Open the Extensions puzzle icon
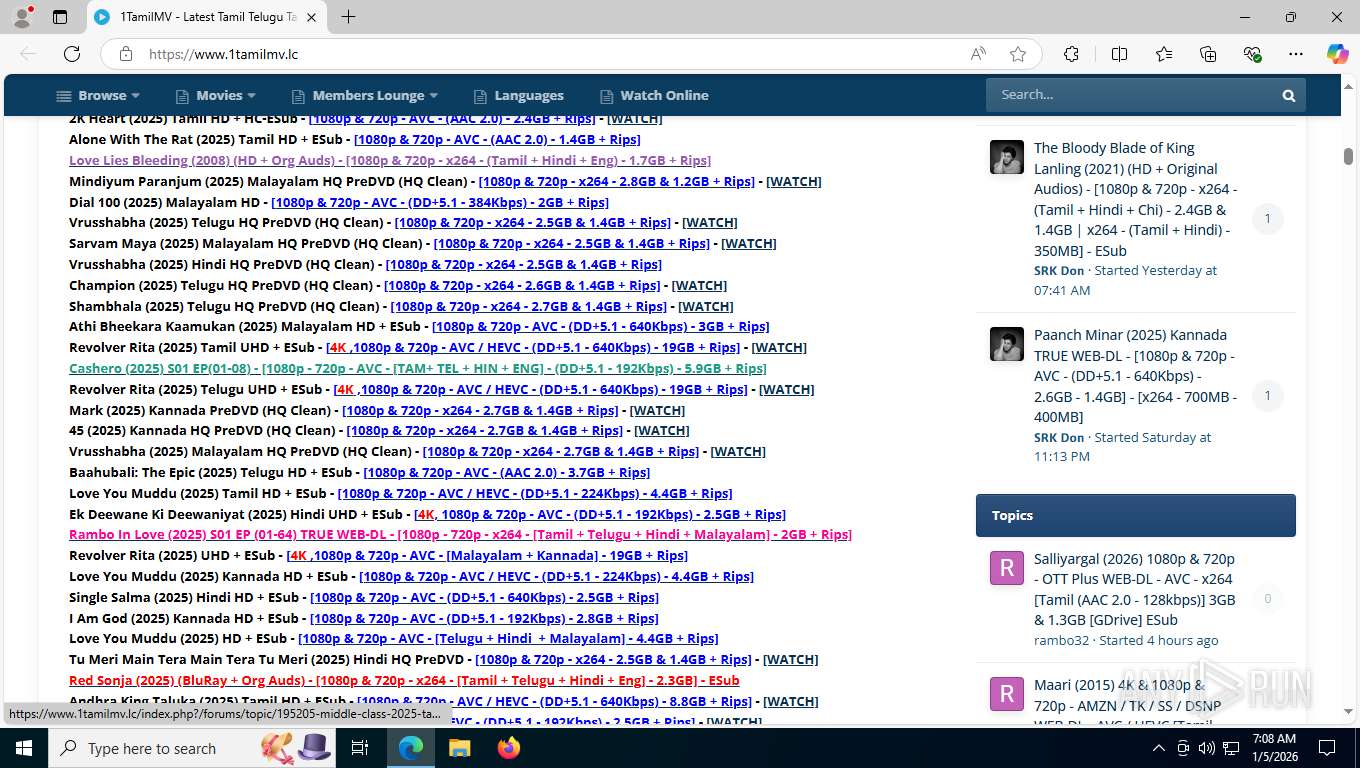Screen dimensions: 1360x768 click(x=1071, y=54)
